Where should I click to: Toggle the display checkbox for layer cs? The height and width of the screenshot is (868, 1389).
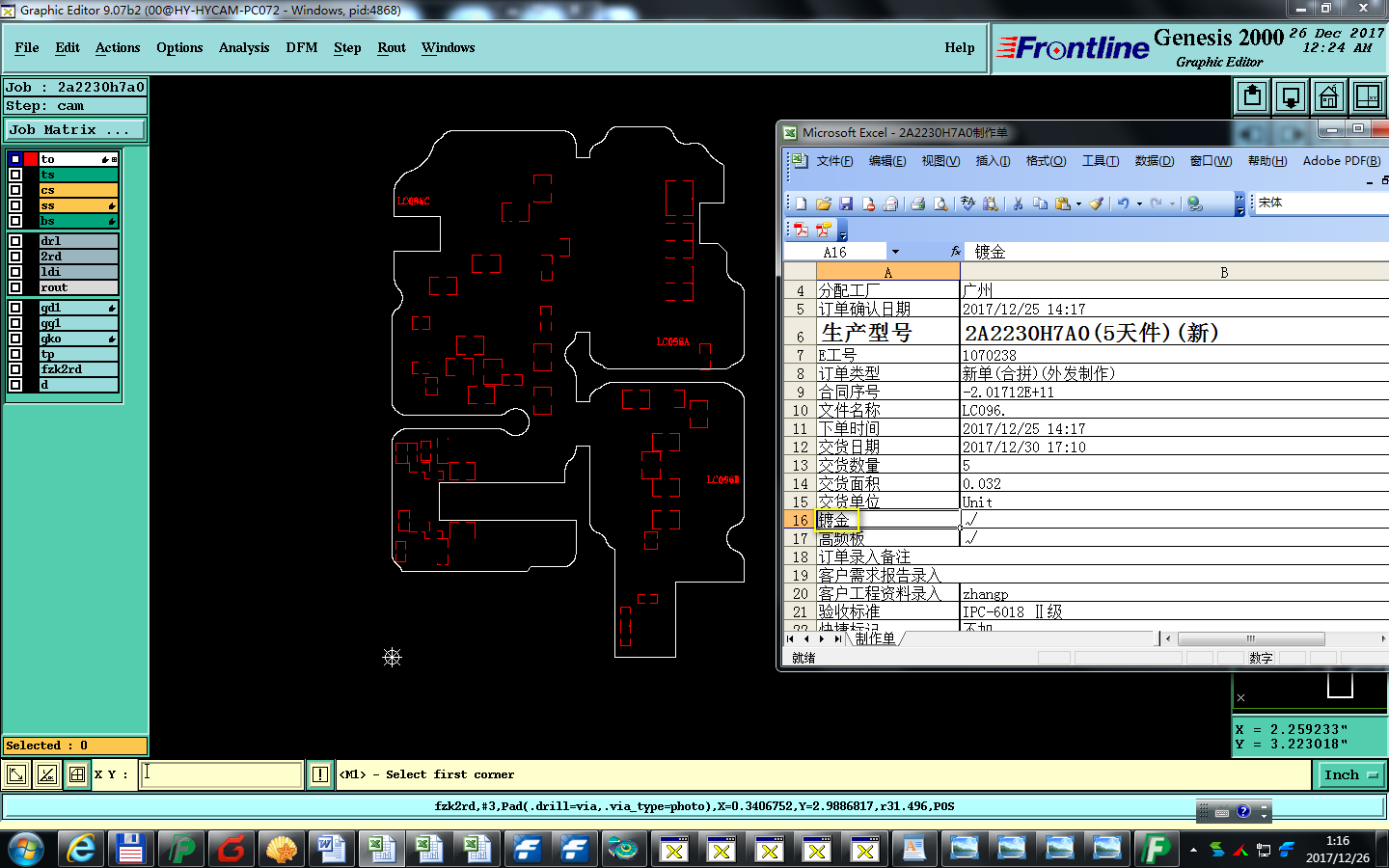(x=15, y=190)
